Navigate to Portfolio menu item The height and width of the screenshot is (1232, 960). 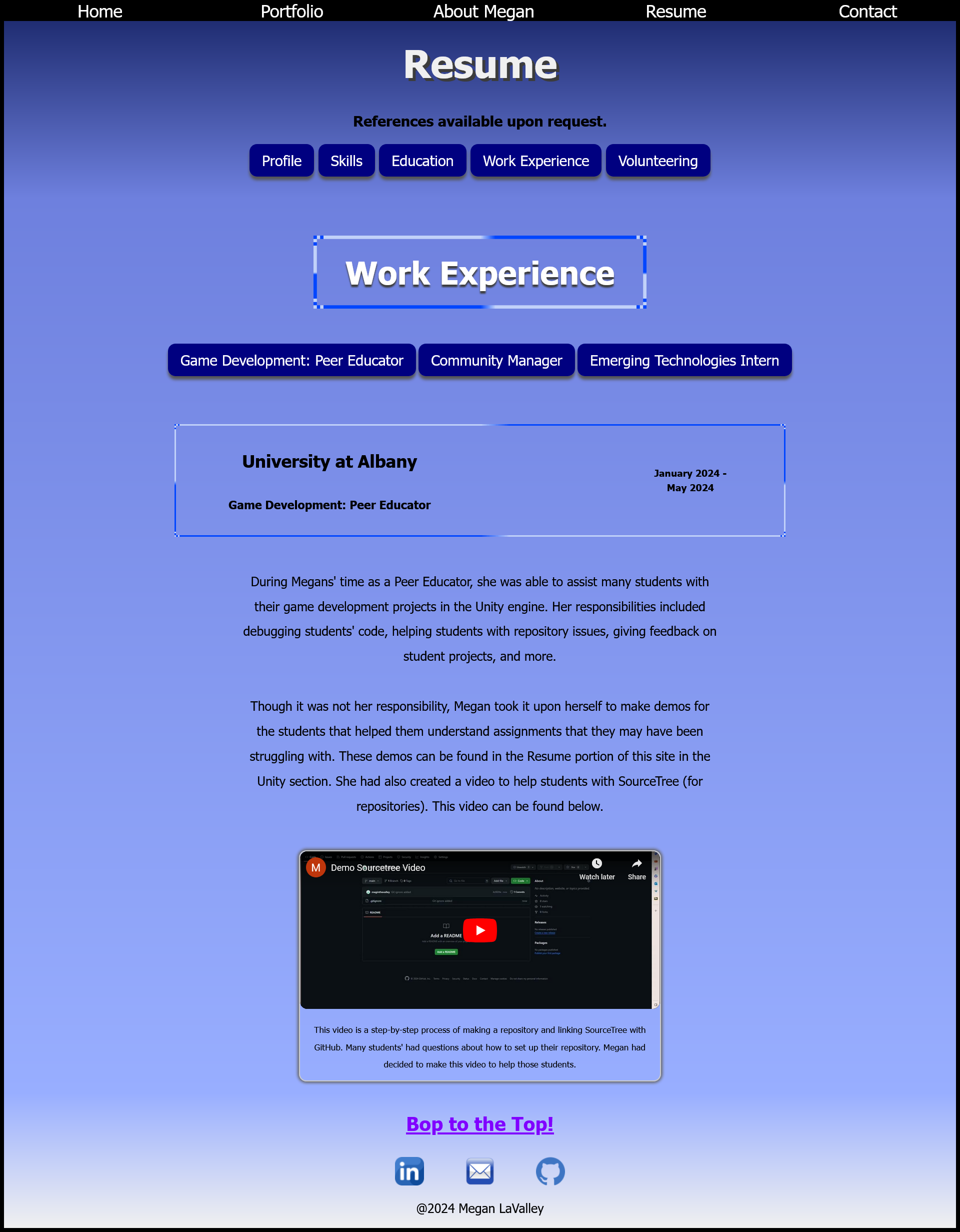(x=291, y=11)
